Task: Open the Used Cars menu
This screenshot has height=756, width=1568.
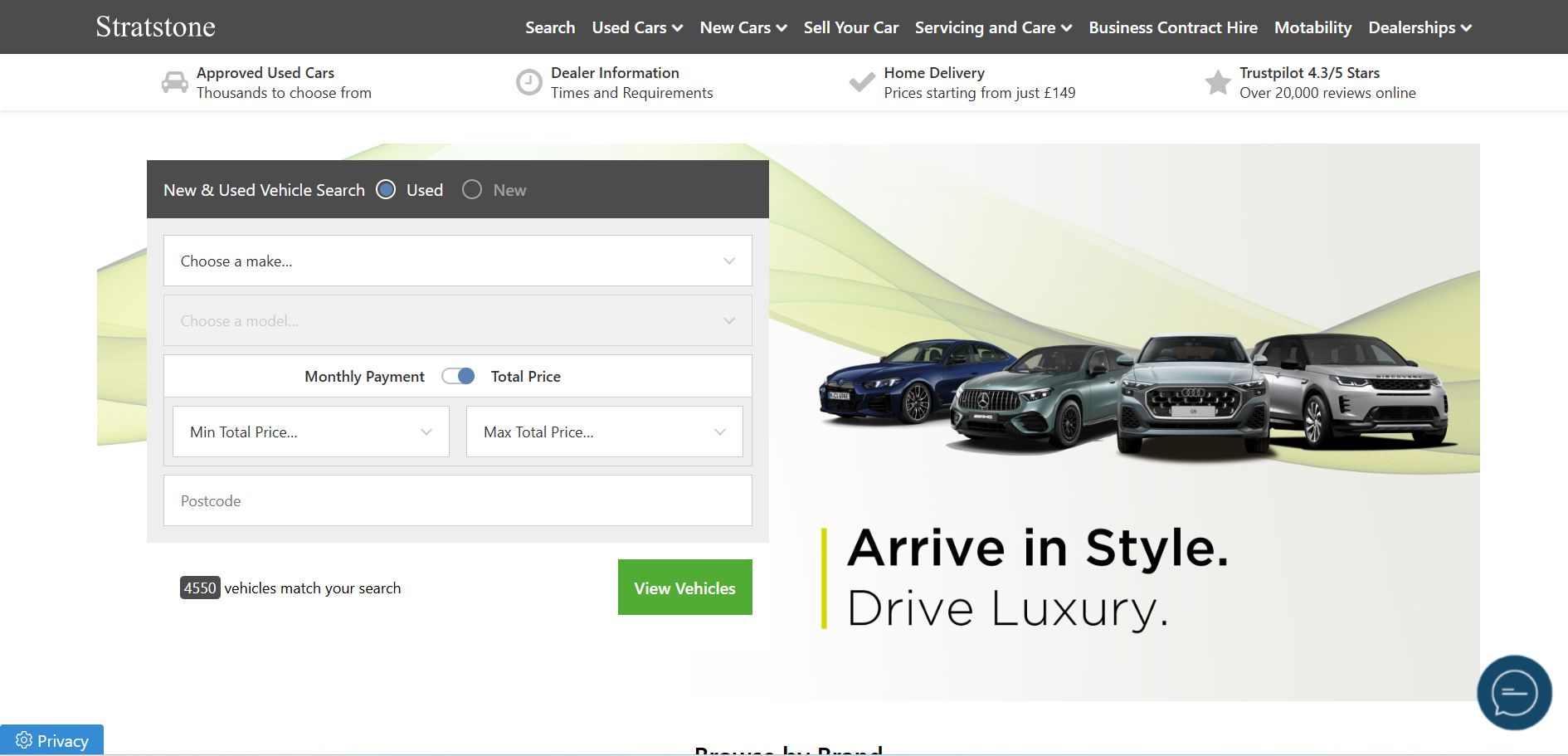Action: 636,27
